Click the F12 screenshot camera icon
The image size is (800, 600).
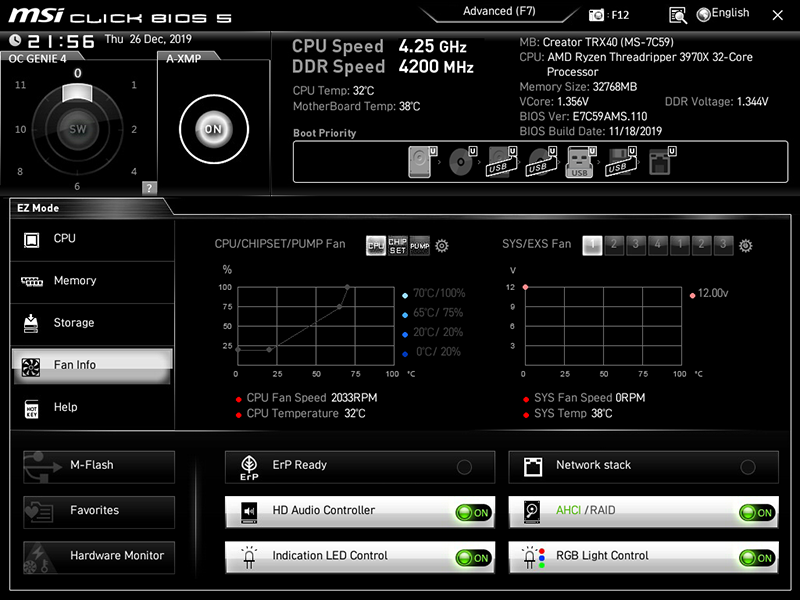point(596,15)
